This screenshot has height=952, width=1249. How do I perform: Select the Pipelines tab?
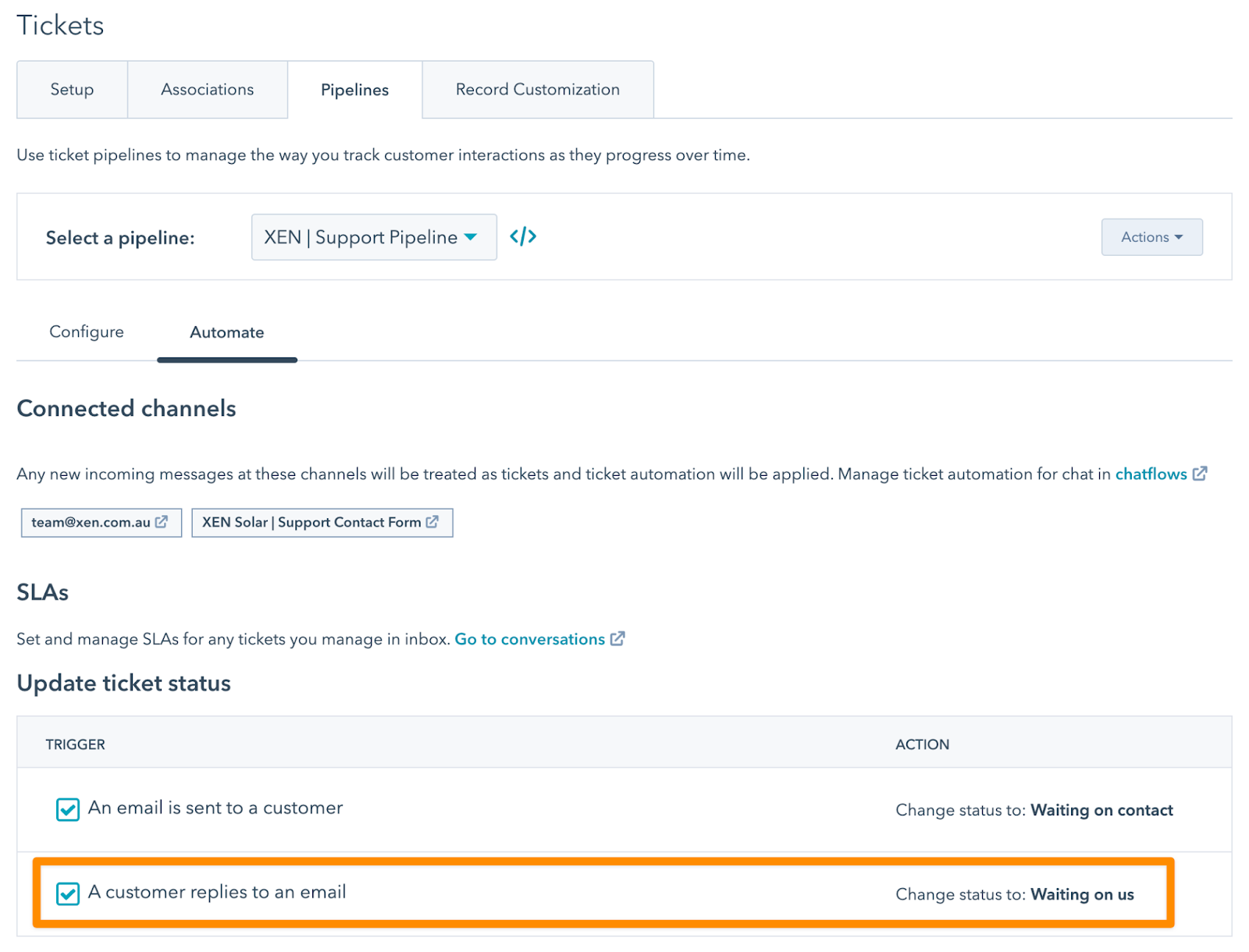pos(354,90)
